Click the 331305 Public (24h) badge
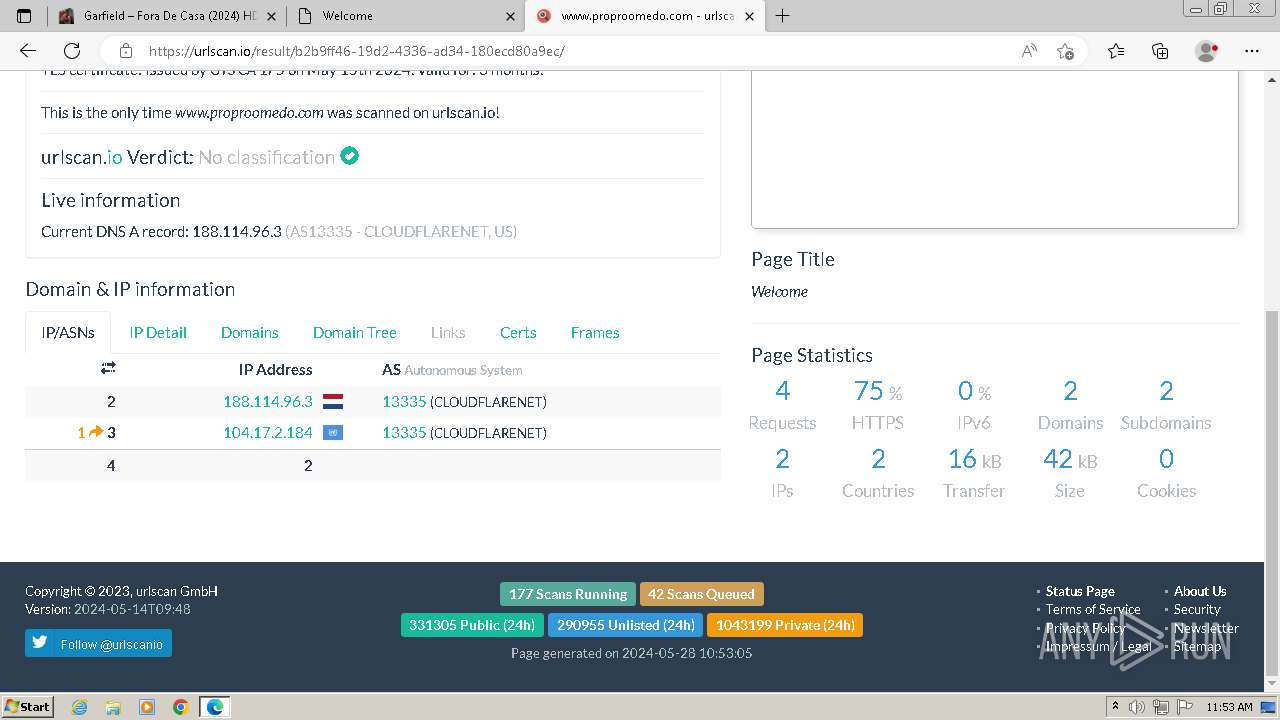This screenshot has height=720, width=1280. point(472,625)
